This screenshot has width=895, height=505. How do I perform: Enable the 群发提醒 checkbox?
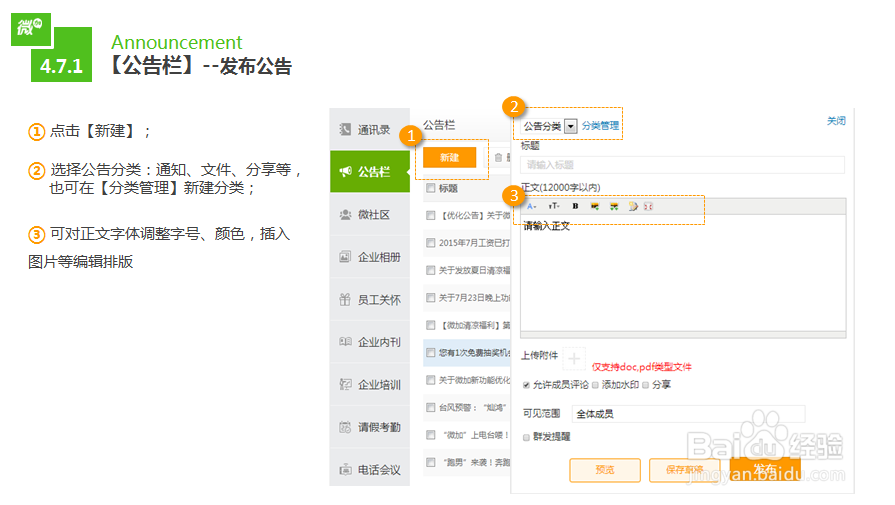click(526, 438)
